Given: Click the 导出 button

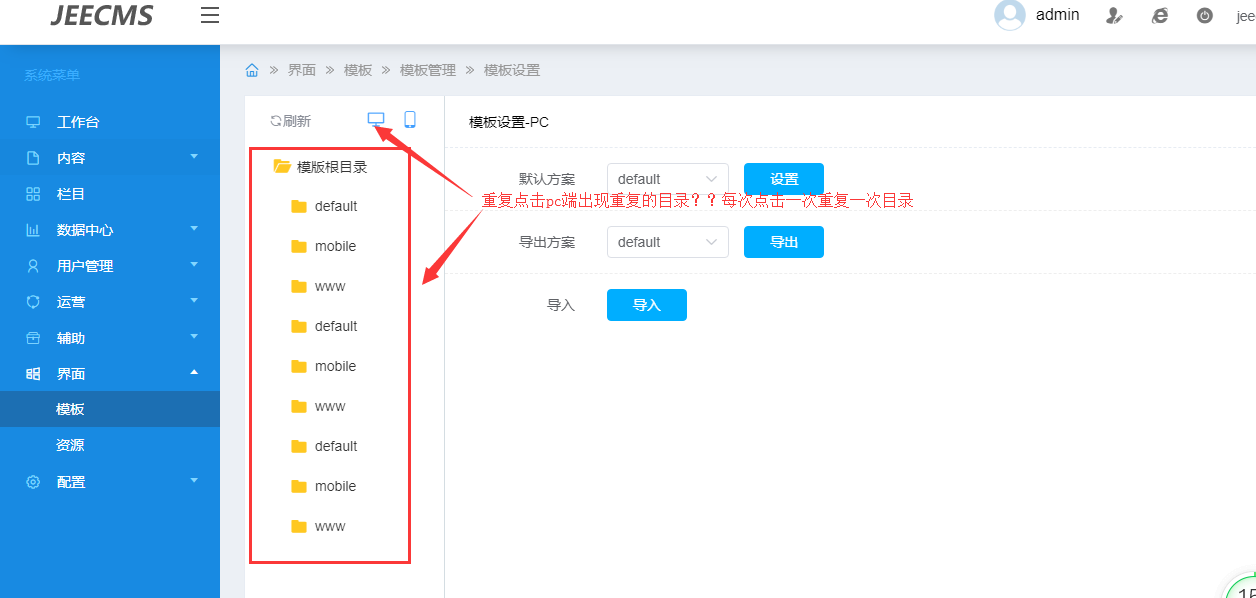Looking at the screenshot, I should tap(784, 242).
